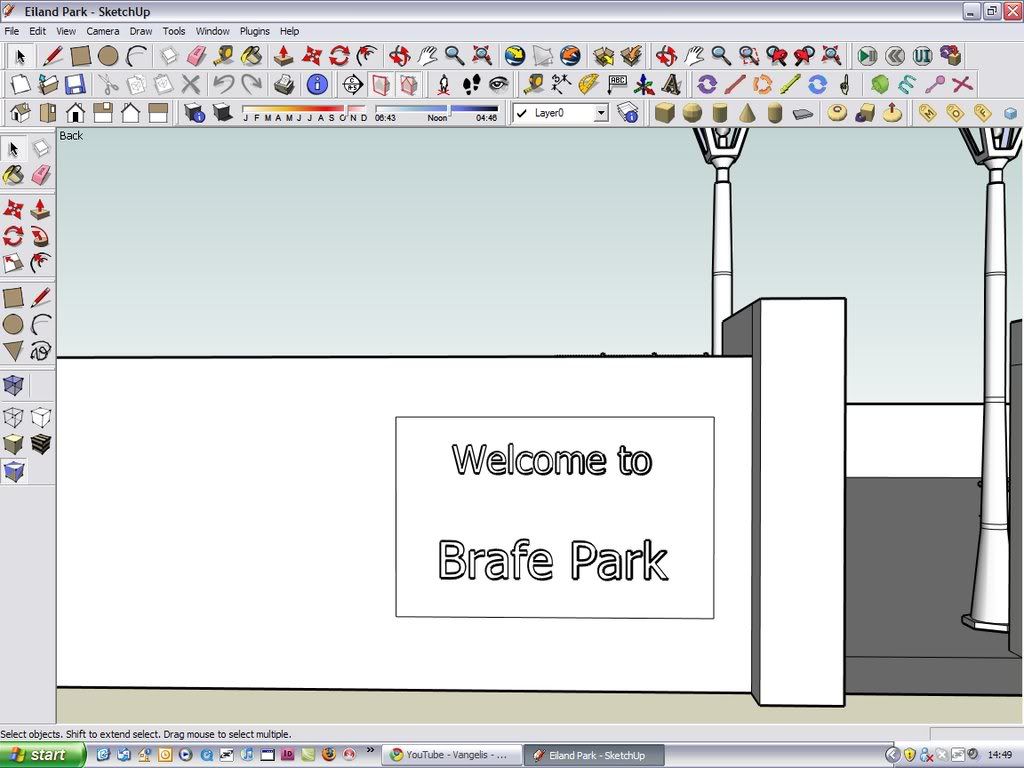Open the Camera menu
This screenshot has height=768, width=1024.
(103, 31)
